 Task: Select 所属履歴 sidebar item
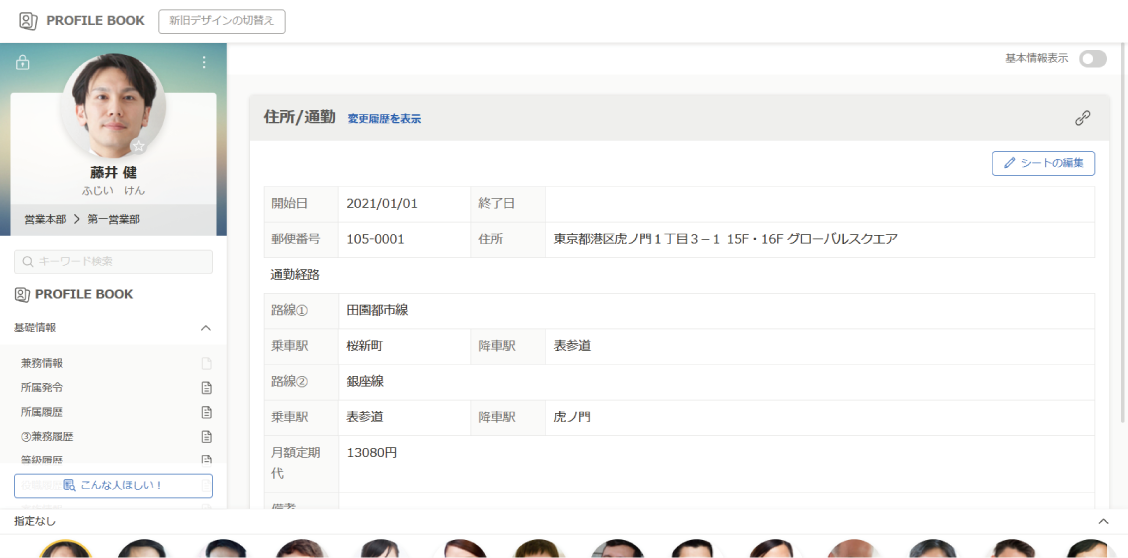click(42, 412)
